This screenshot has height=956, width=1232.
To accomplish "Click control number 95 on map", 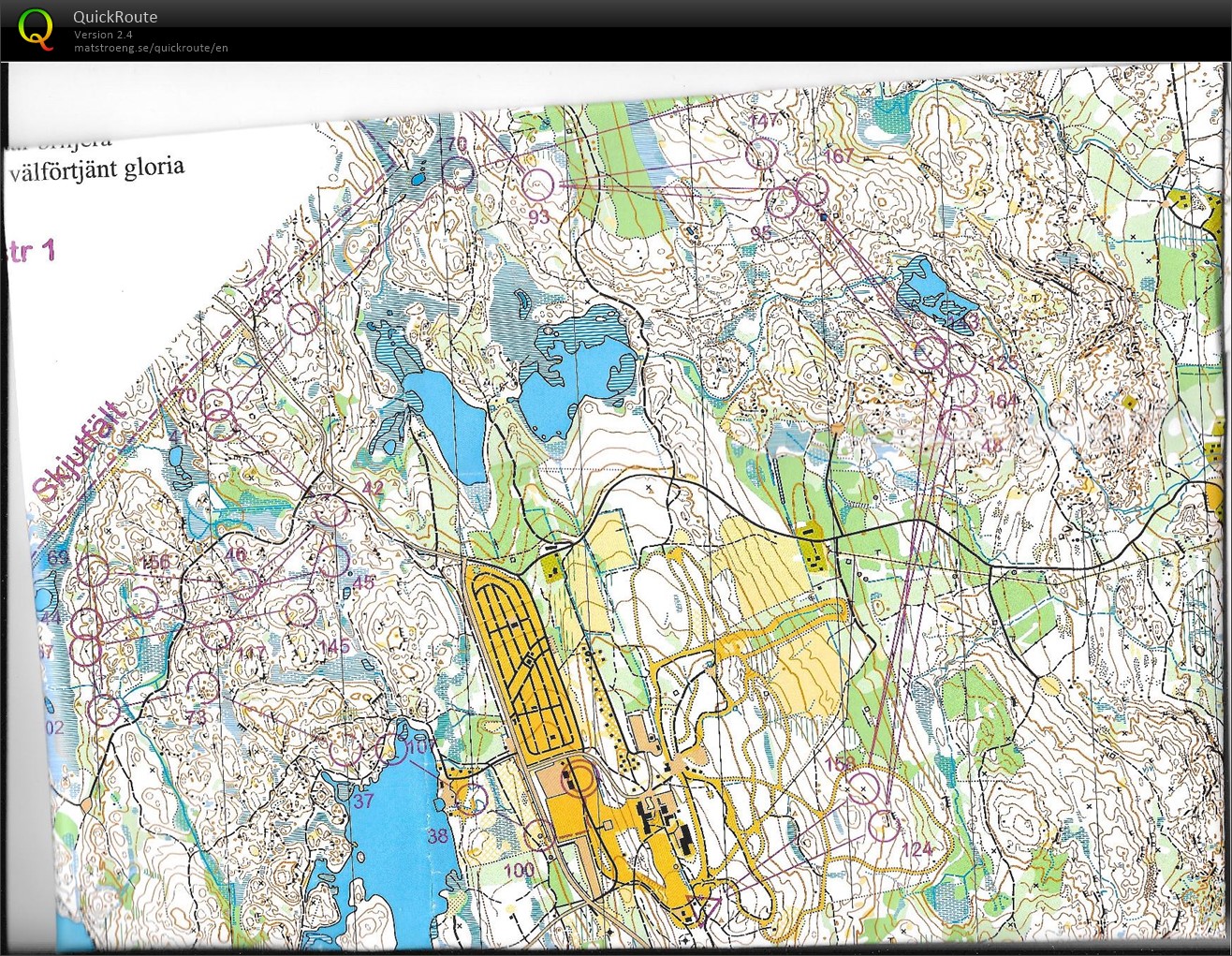I will 761,232.
